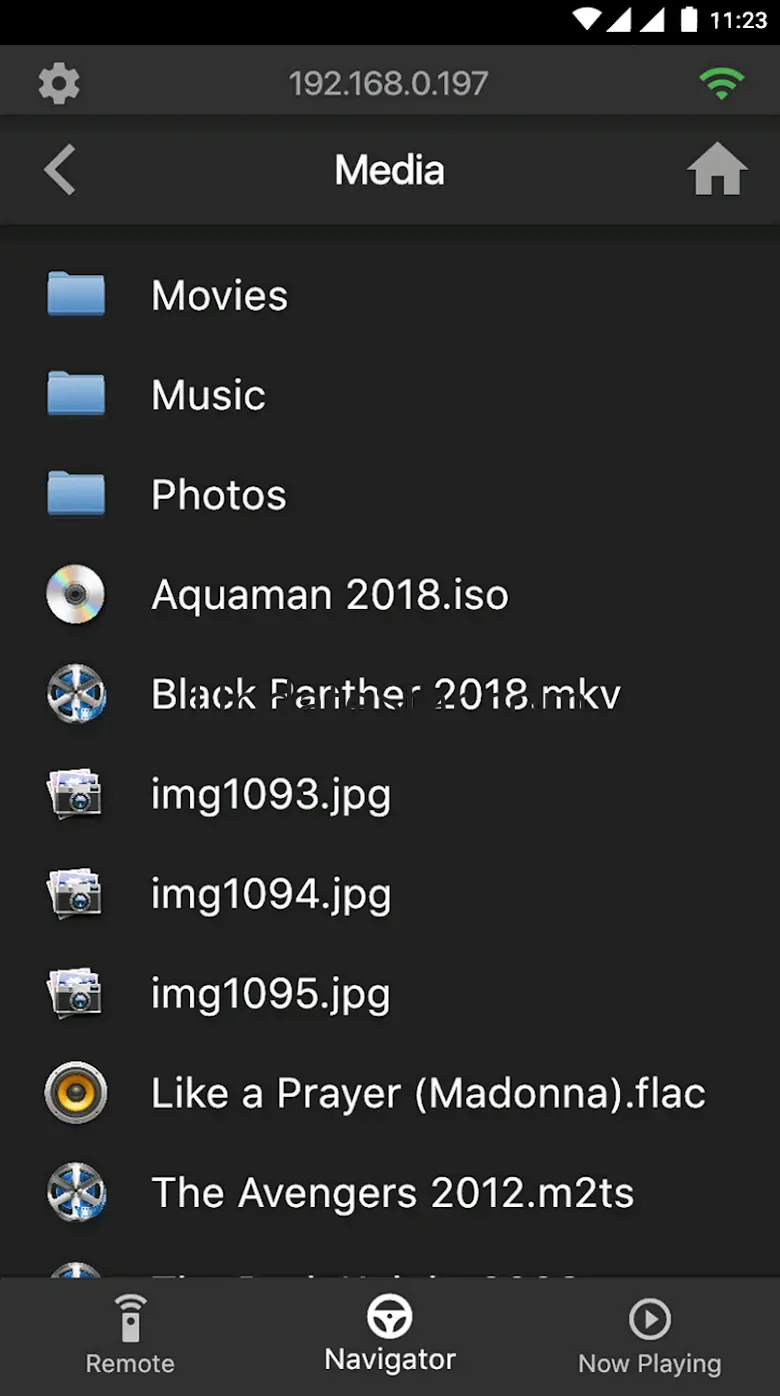Screen dimensions: 780x1396
Task: Switch to the Navigator tab
Action: click(x=390, y=1334)
